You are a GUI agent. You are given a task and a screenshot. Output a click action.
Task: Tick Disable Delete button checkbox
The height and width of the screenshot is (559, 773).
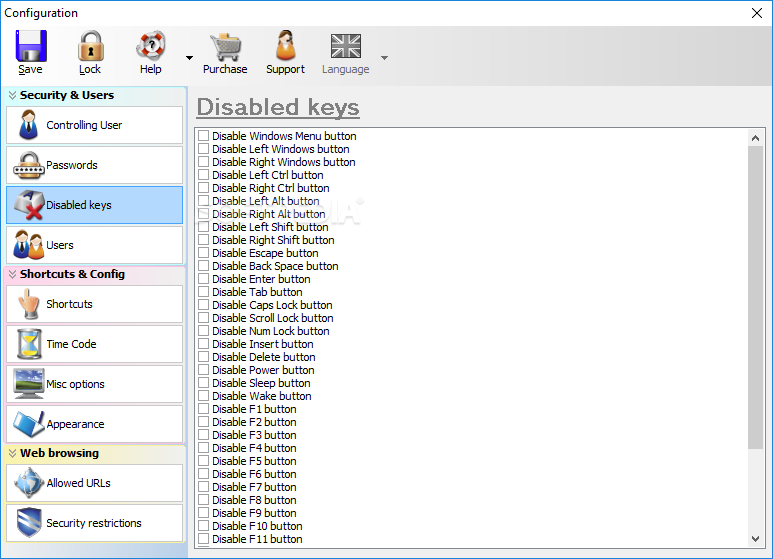click(x=204, y=356)
